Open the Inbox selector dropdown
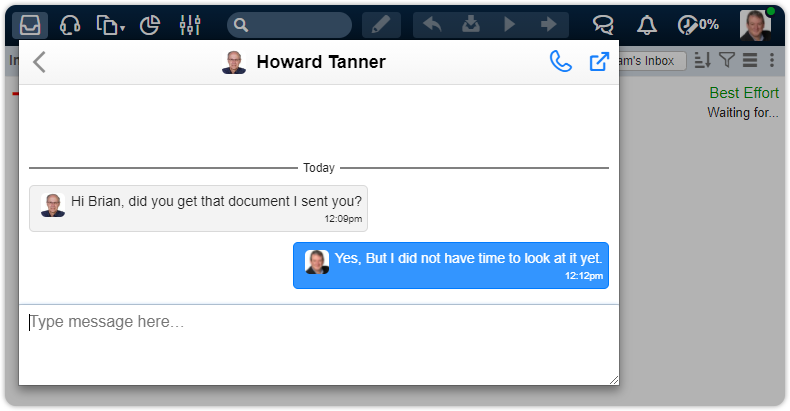Image resolution: width=790 pixels, height=411 pixels. tap(652, 61)
